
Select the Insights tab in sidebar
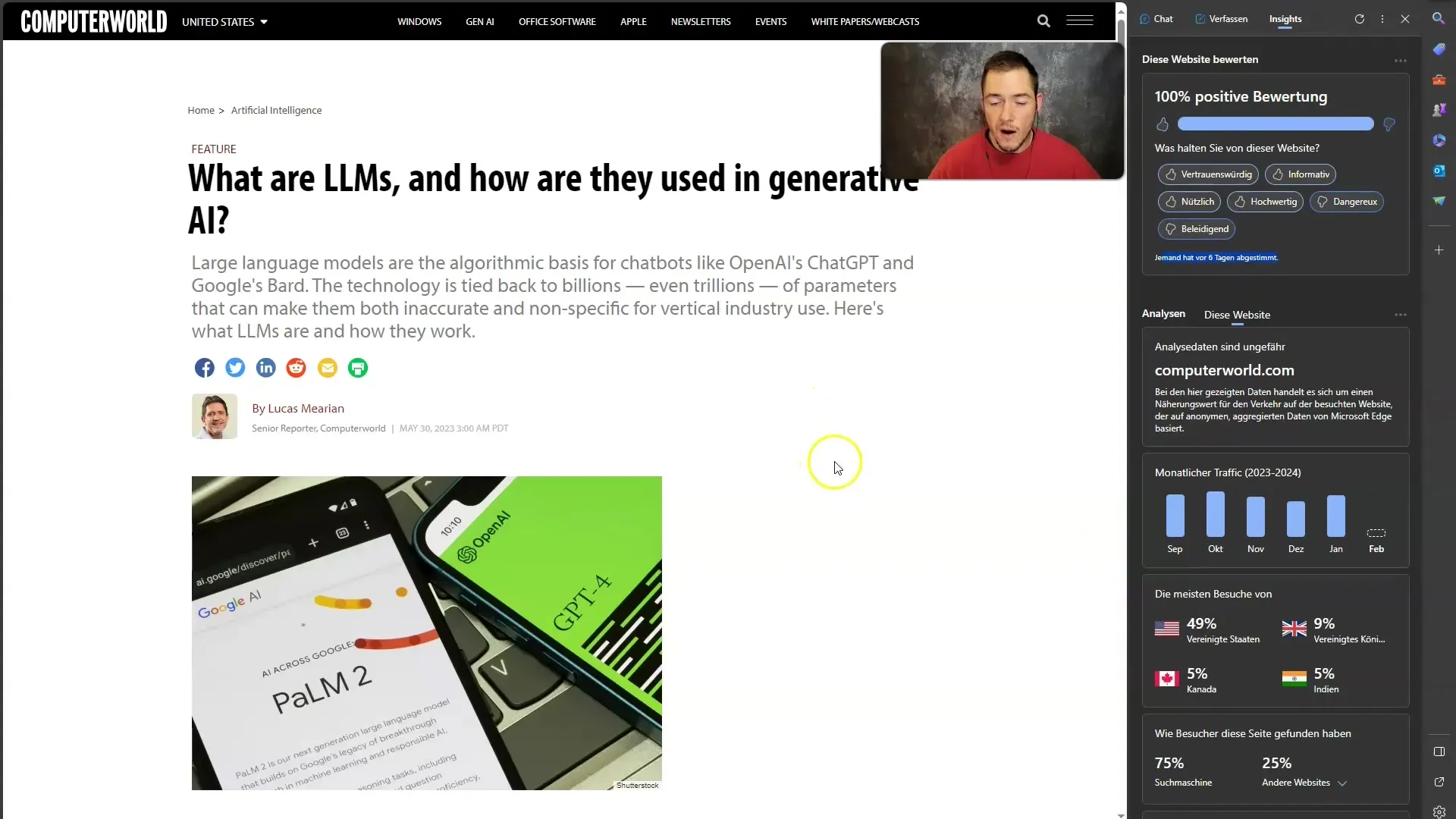coord(1285,18)
